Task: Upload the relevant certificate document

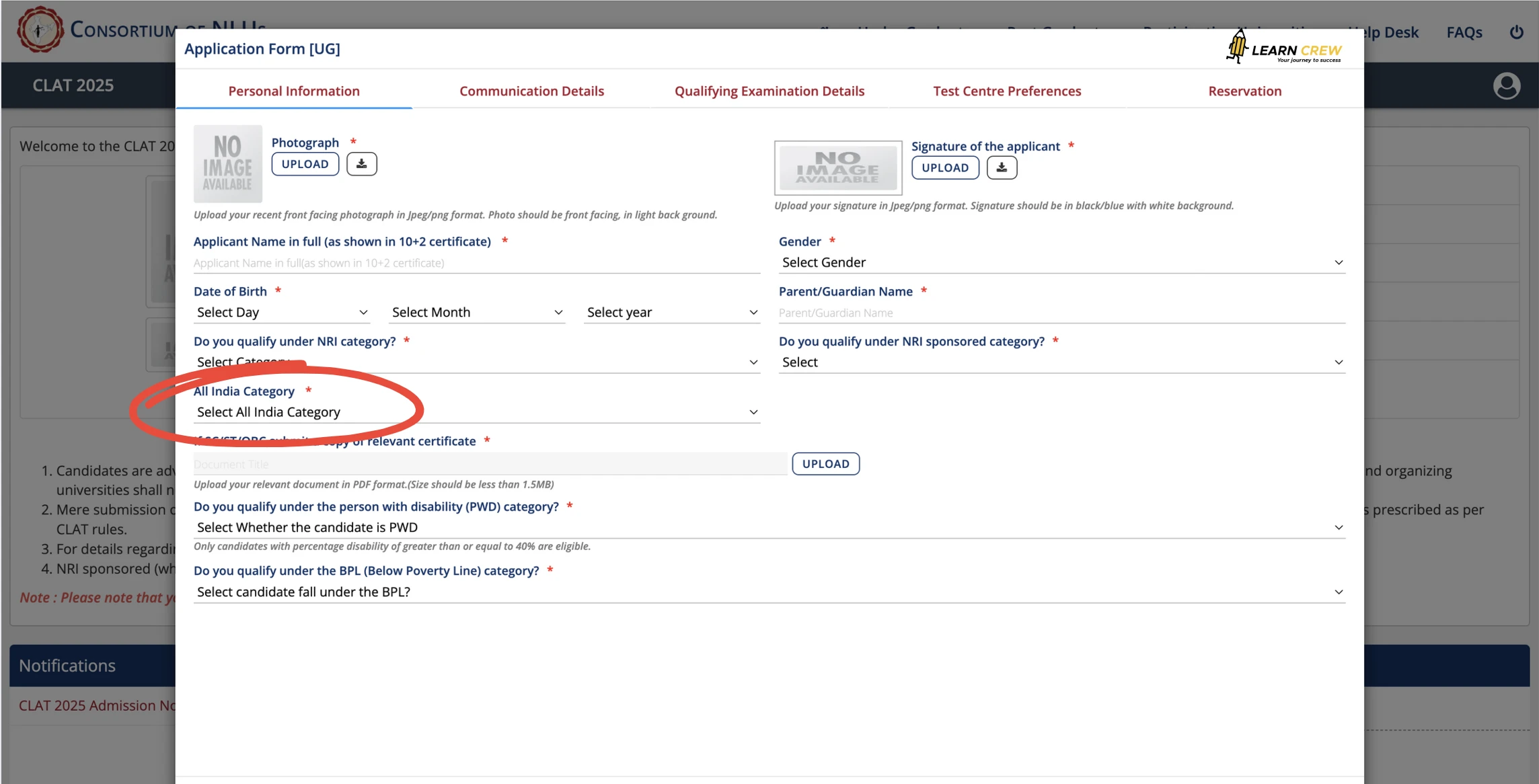Action: coord(825,463)
